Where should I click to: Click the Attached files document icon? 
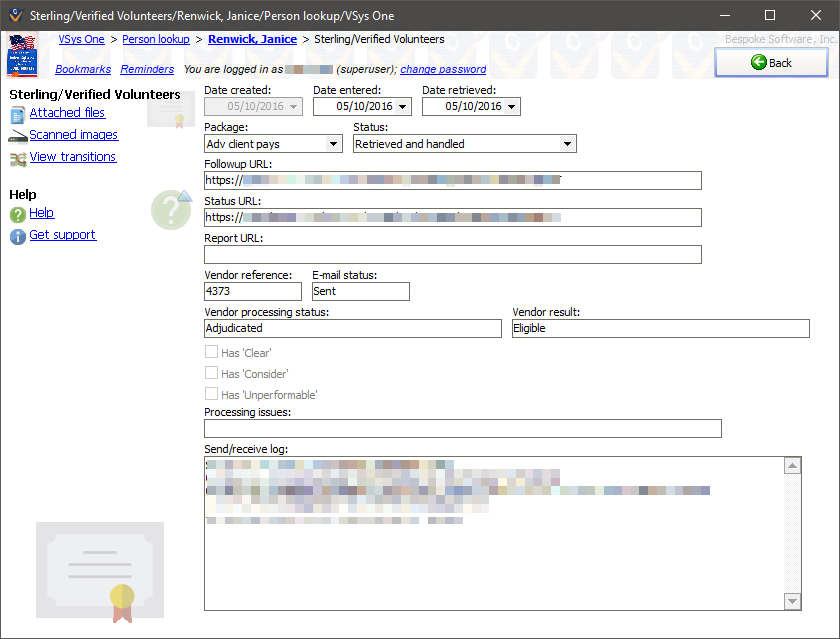17,114
